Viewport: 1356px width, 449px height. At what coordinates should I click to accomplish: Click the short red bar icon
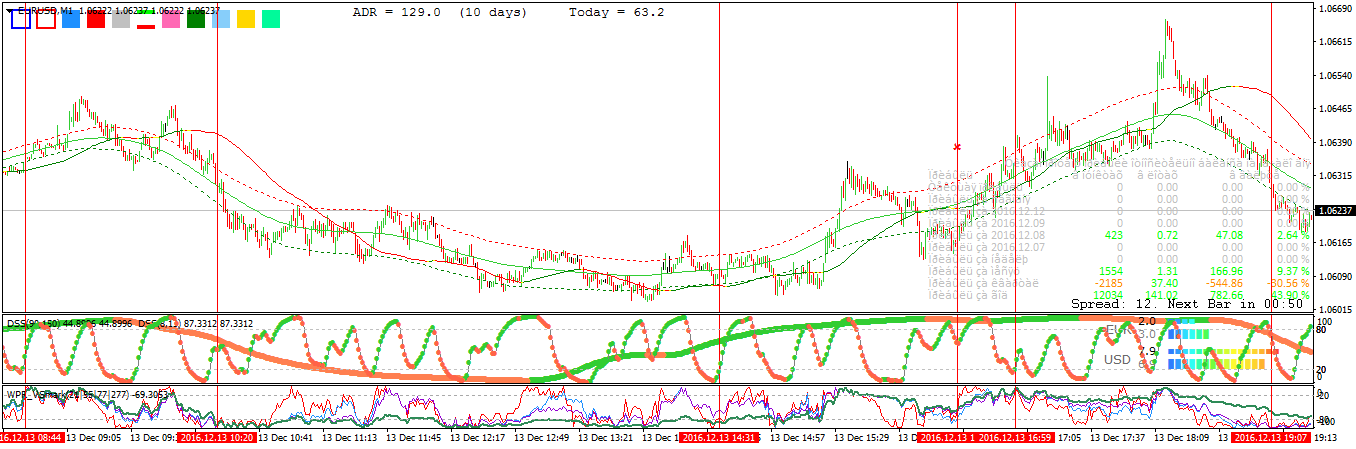click(146, 26)
